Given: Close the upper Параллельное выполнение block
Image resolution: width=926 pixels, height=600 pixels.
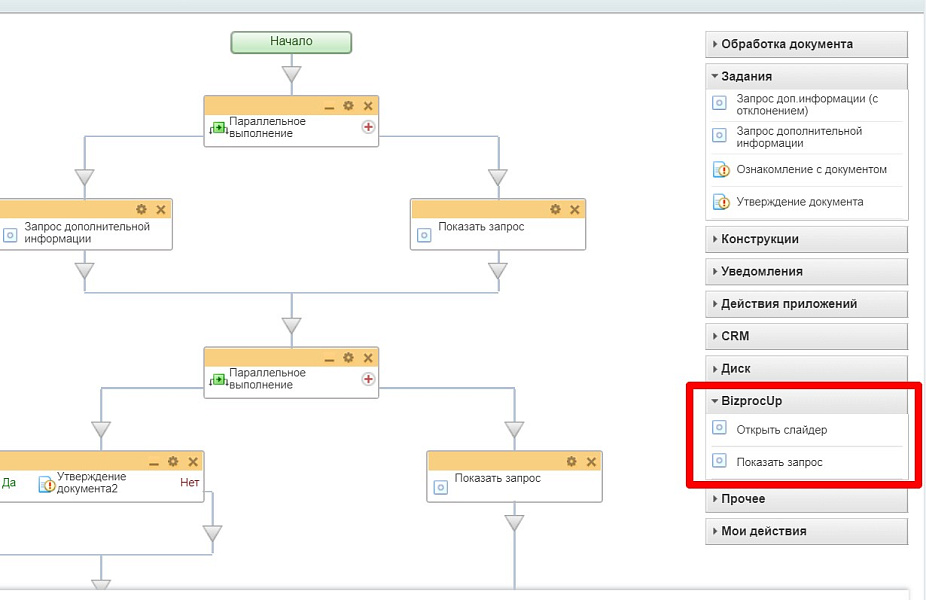Looking at the screenshot, I should pos(367,106).
